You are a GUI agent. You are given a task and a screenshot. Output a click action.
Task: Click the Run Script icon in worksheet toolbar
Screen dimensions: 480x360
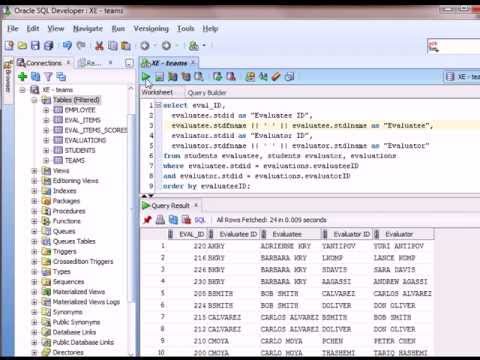click(159, 77)
